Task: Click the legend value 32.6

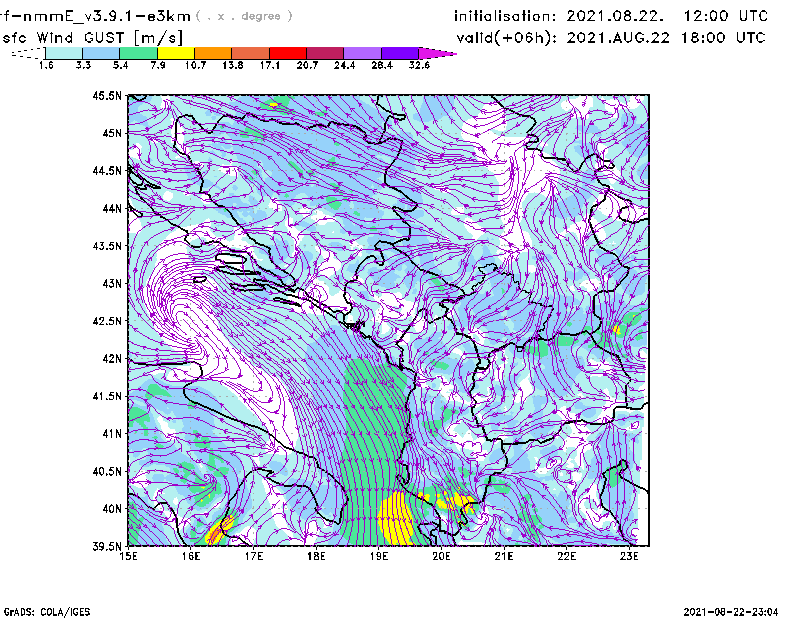Action: coord(419,65)
